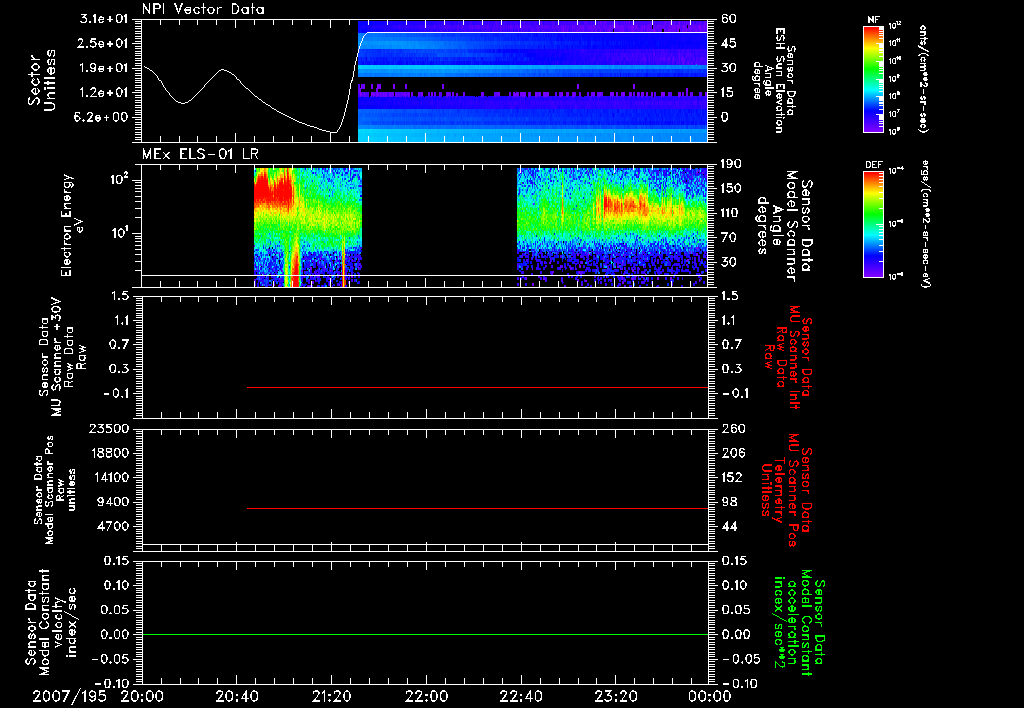Click the '152' telemetry tick label
The image size is (1024, 708).
731,477
